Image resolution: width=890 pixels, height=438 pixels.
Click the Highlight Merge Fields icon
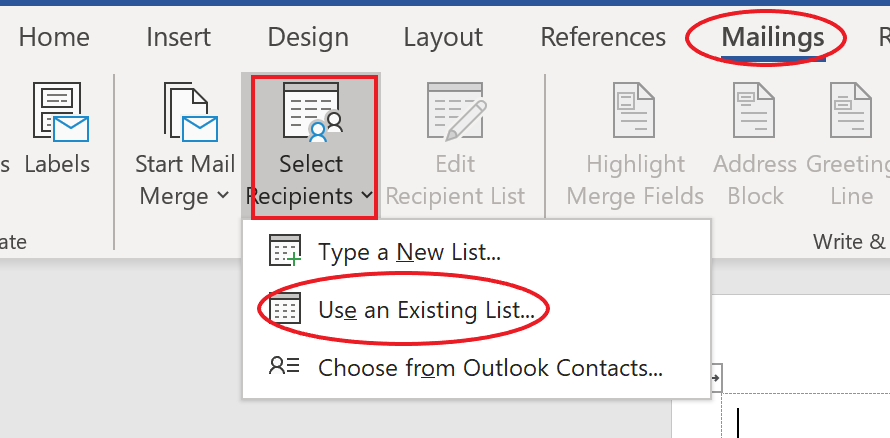[634, 112]
